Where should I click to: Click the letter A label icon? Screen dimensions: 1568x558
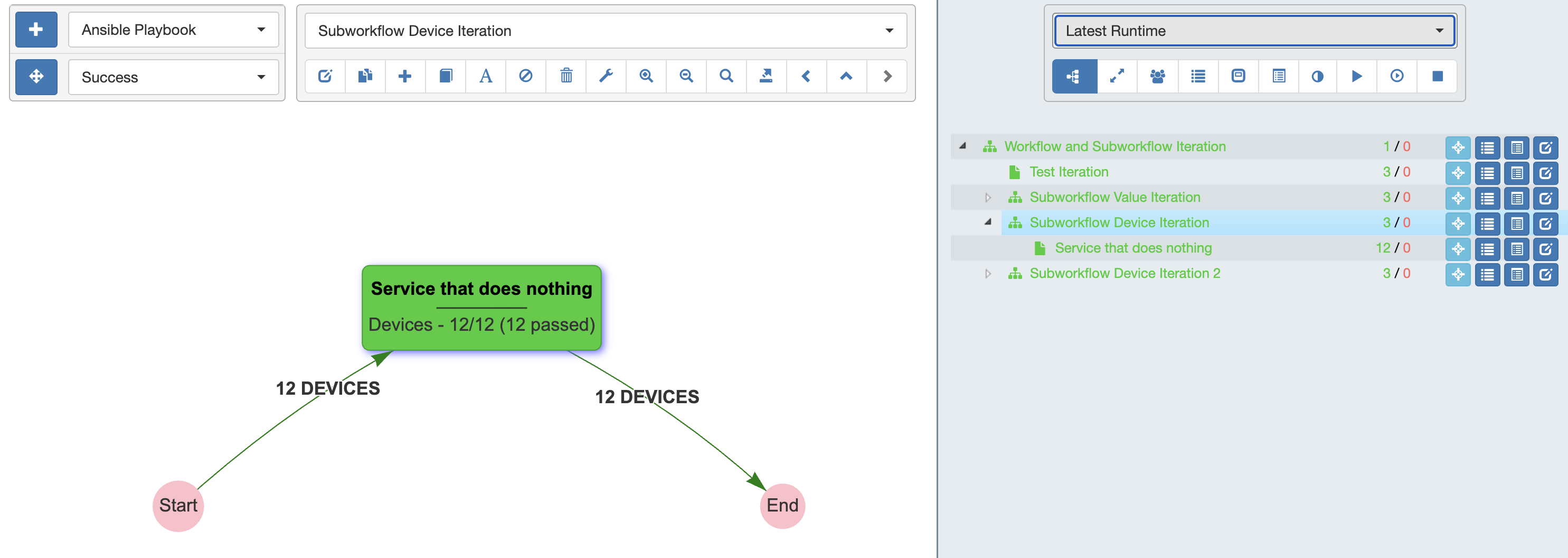pyautogui.click(x=486, y=76)
